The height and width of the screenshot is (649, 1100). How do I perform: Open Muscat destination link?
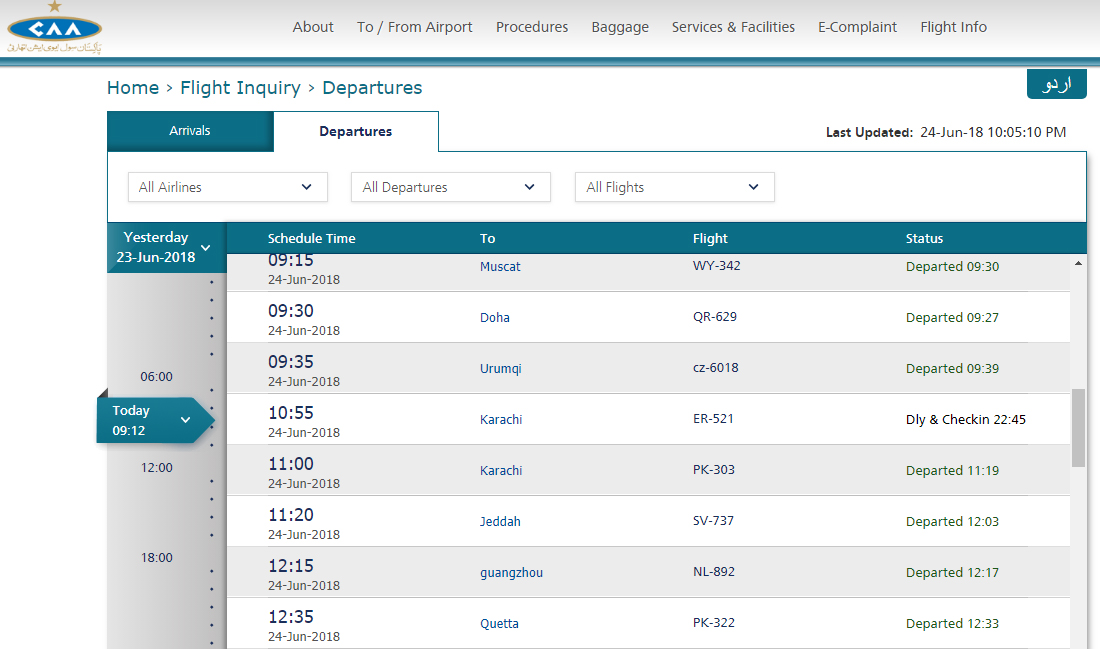(500, 267)
